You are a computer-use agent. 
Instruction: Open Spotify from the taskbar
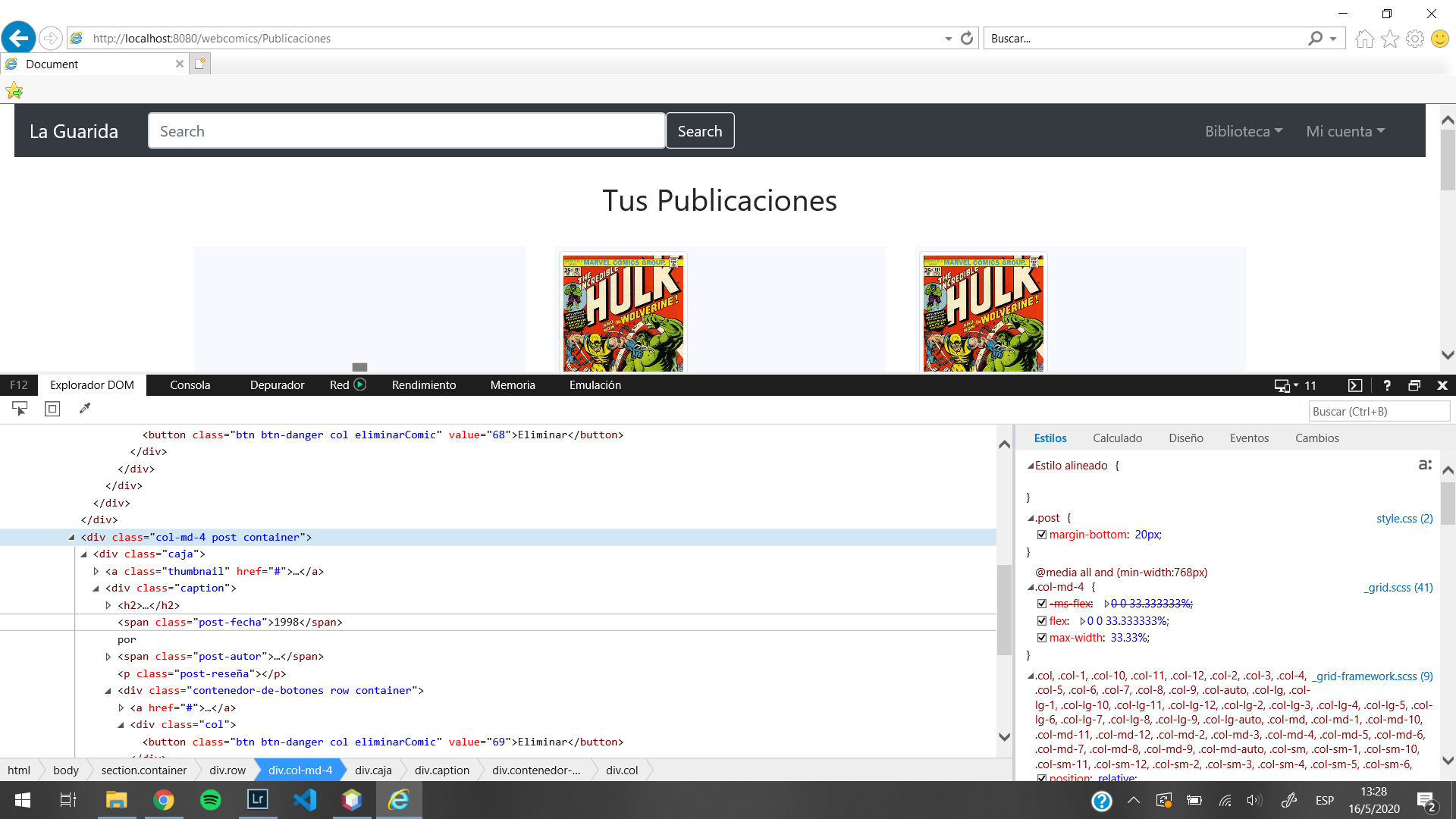coord(210,800)
